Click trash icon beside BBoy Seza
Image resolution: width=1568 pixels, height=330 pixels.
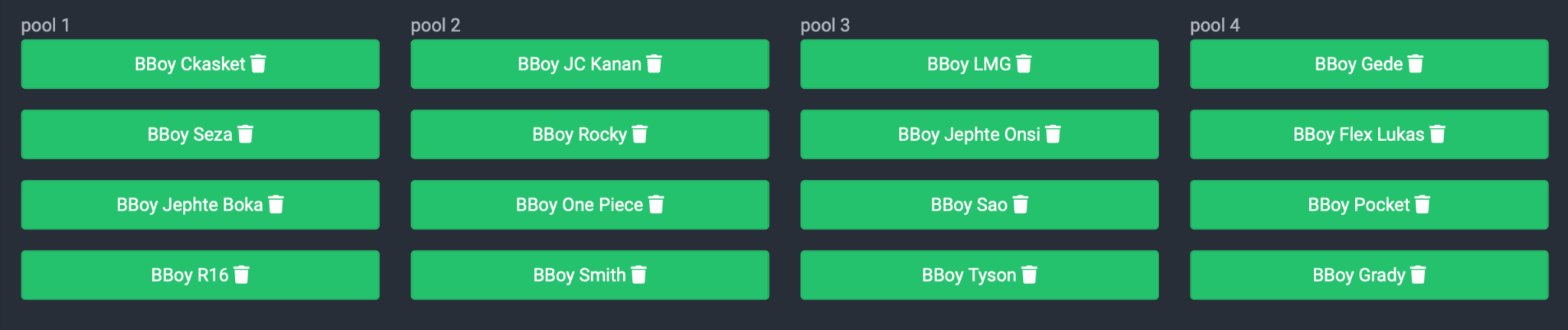(246, 134)
